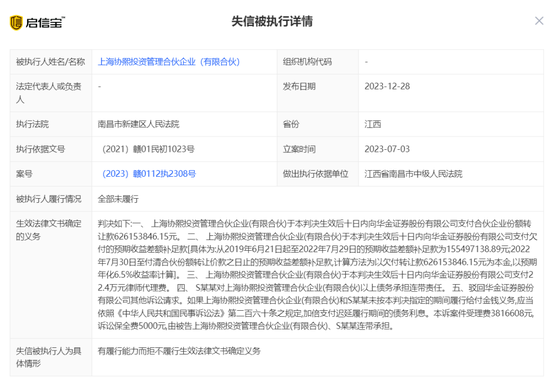This screenshot has width=550, height=380.
Task: Open case number （2023）赣0112执2308号 link
Action: pyautogui.click(x=149, y=174)
